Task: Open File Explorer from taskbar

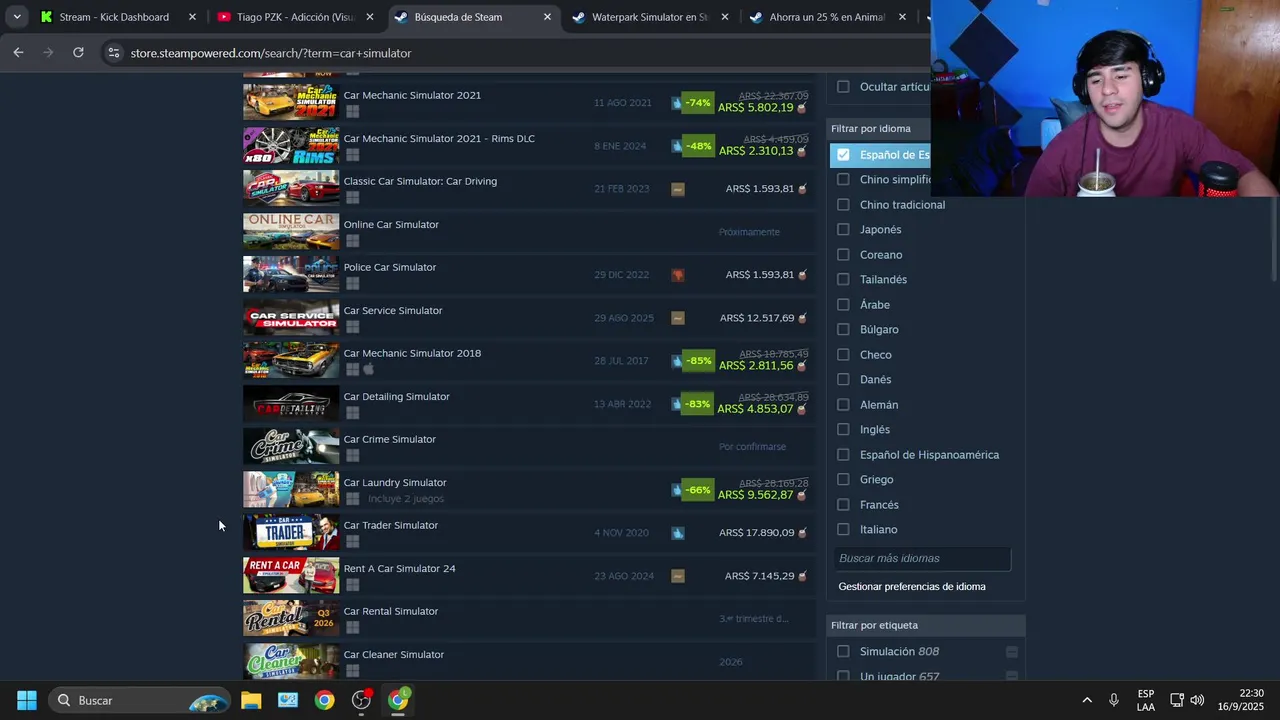Action: pyautogui.click(x=251, y=700)
